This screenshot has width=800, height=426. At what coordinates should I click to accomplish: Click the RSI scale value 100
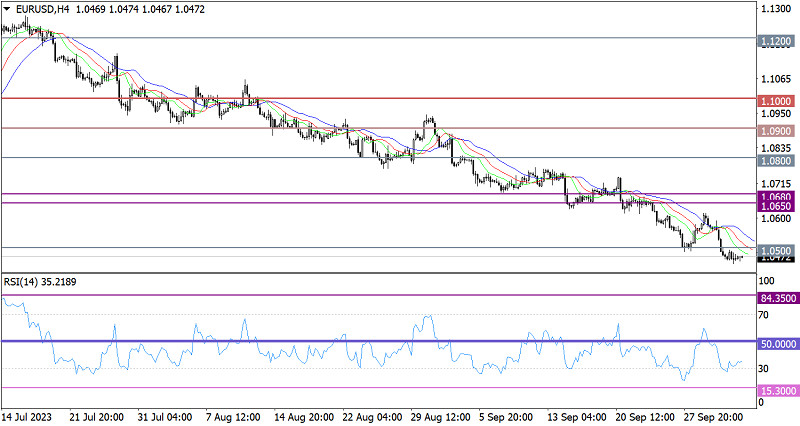tap(766, 281)
